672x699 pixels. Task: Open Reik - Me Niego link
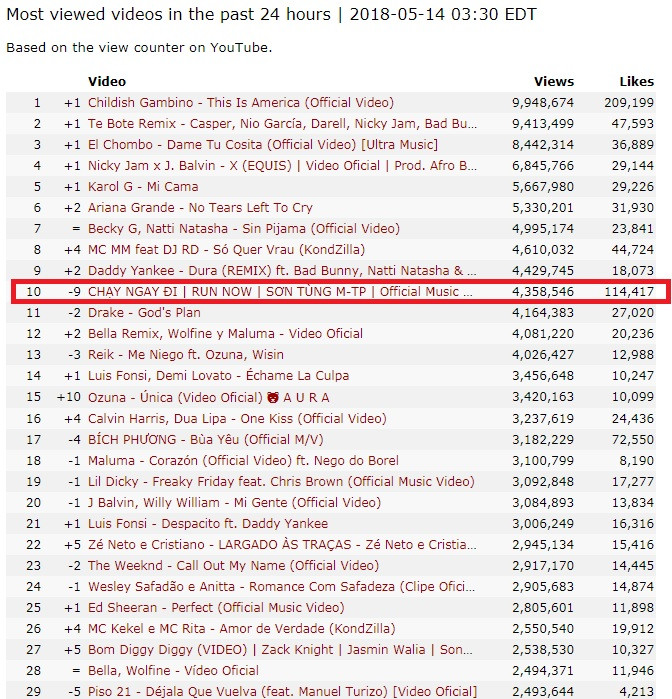click(x=186, y=354)
